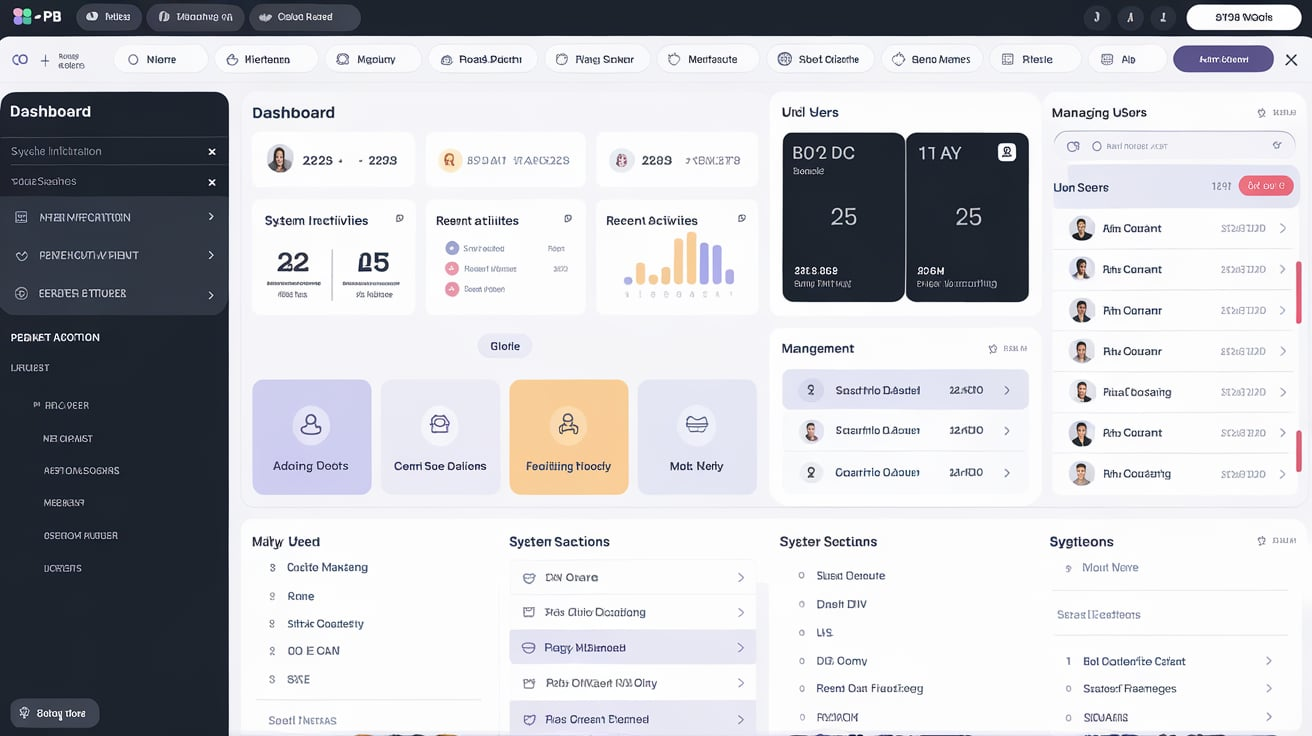This screenshot has width=1312, height=736.
Task: Click the purple button in tab bar
Action: pyautogui.click(x=1223, y=59)
